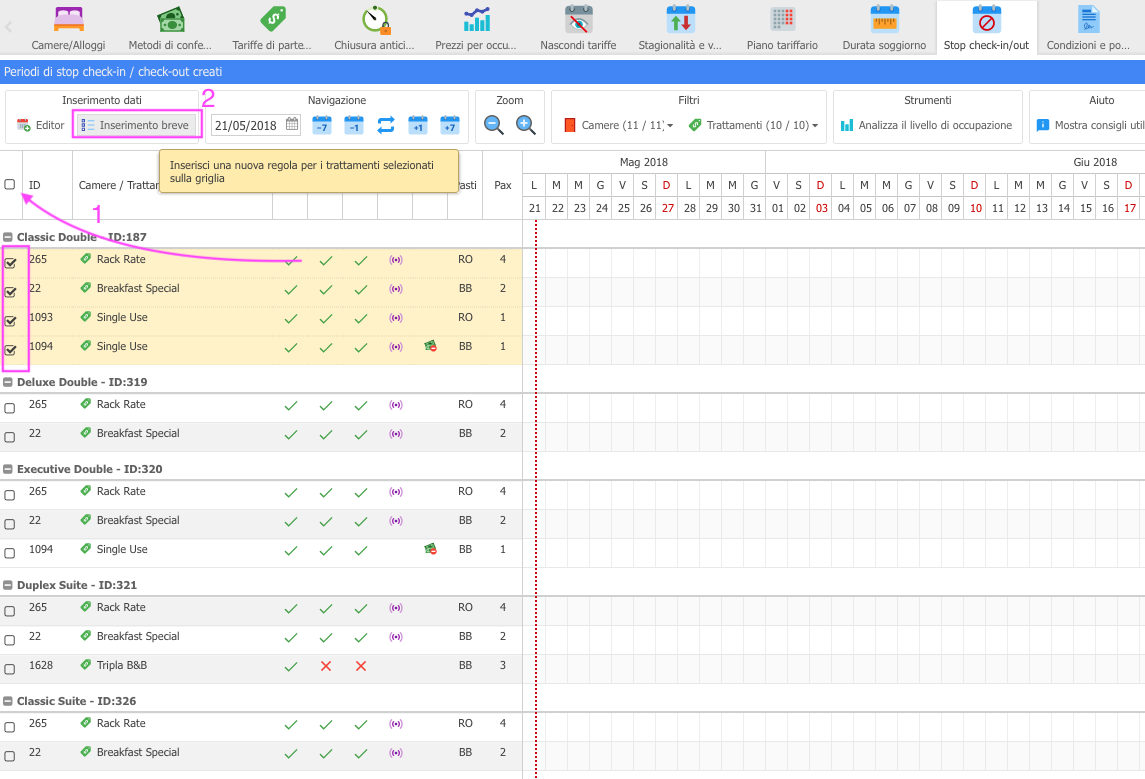Open the Piano tariffario tab

pos(782,28)
